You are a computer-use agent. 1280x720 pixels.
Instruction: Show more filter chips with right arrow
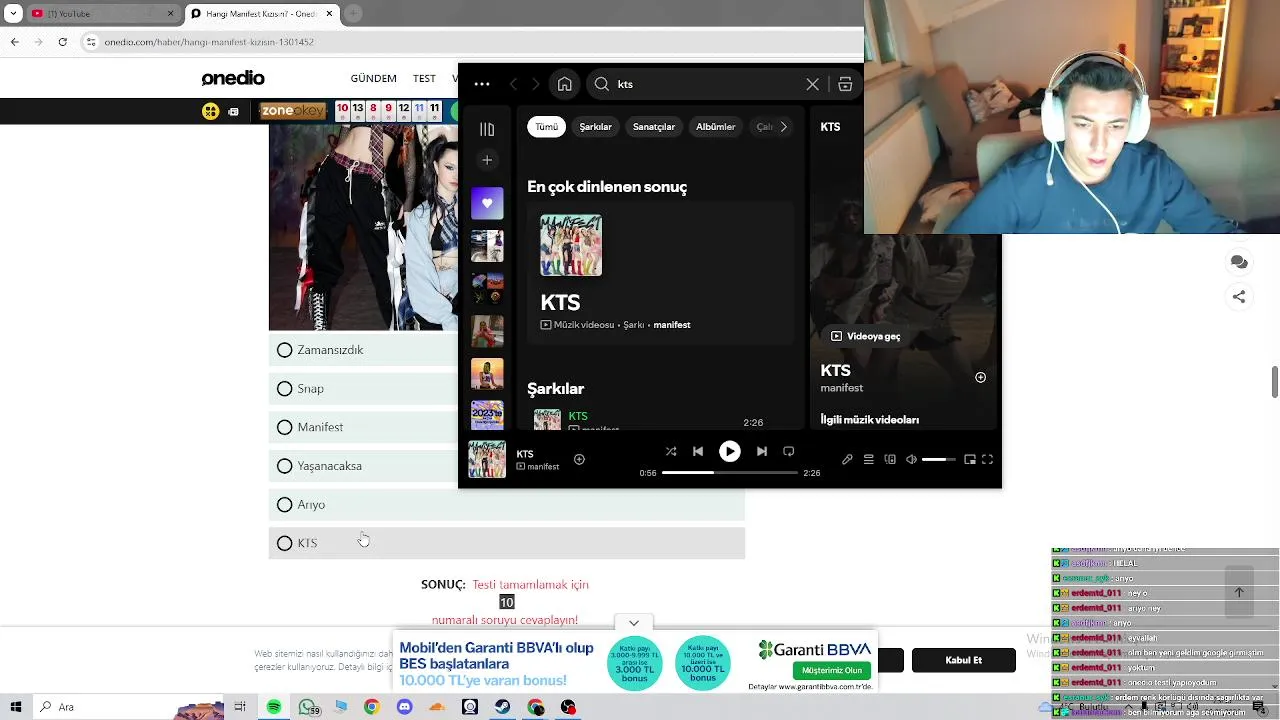click(784, 127)
